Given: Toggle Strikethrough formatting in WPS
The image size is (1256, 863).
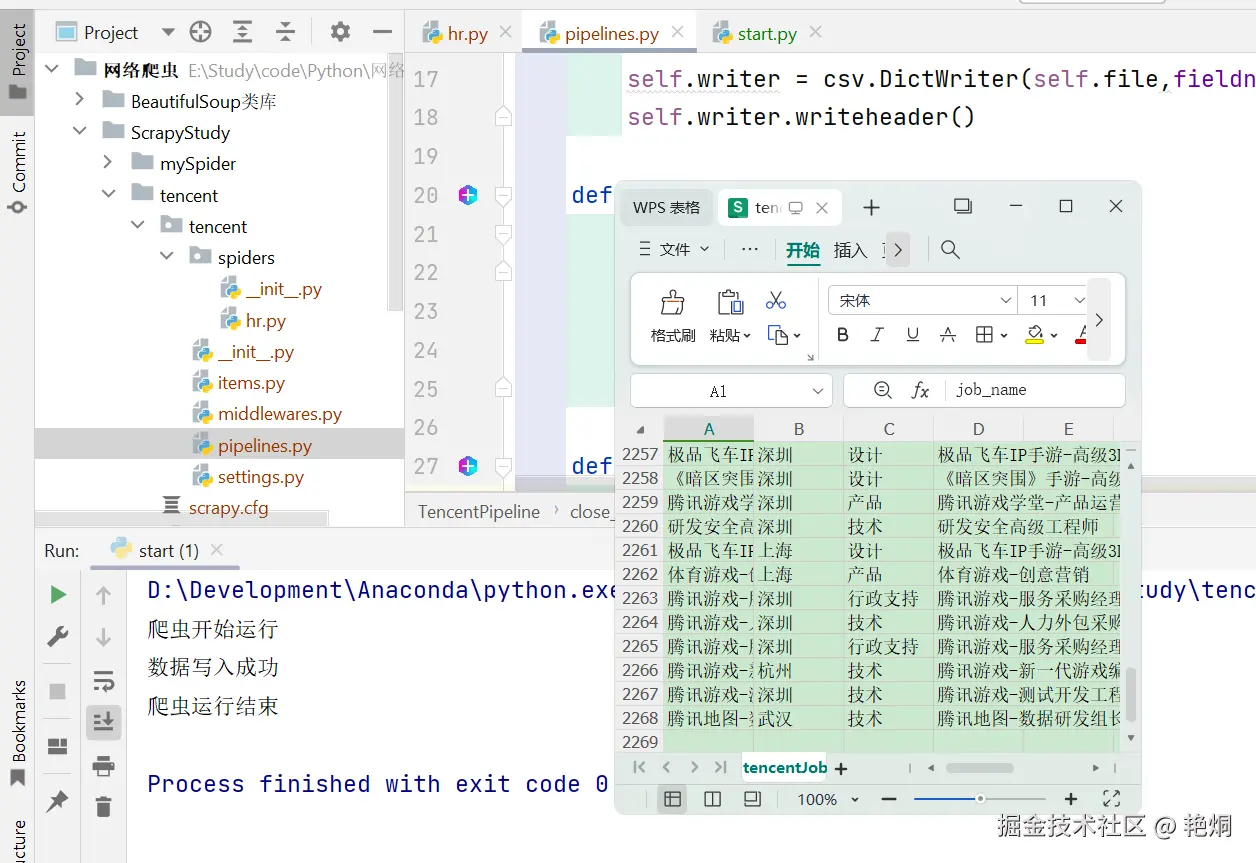Looking at the screenshot, I should pyautogui.click(x=947, y=335).
